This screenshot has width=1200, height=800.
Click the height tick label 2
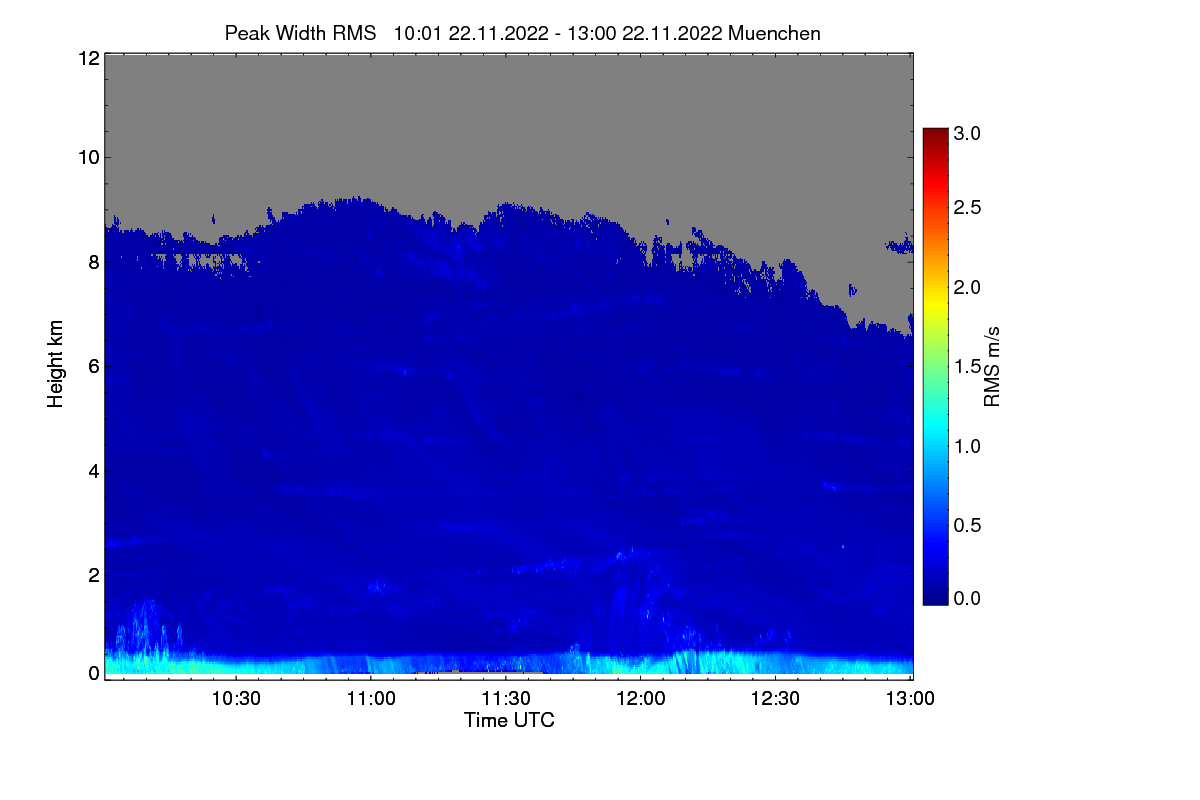coord(93,575)
